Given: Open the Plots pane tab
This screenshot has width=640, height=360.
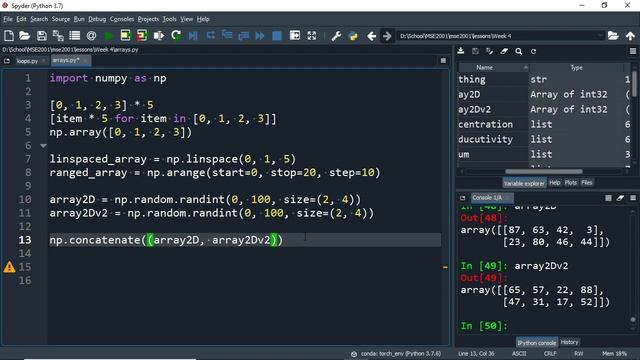Looking at the screenshot, I should point(571,182).
